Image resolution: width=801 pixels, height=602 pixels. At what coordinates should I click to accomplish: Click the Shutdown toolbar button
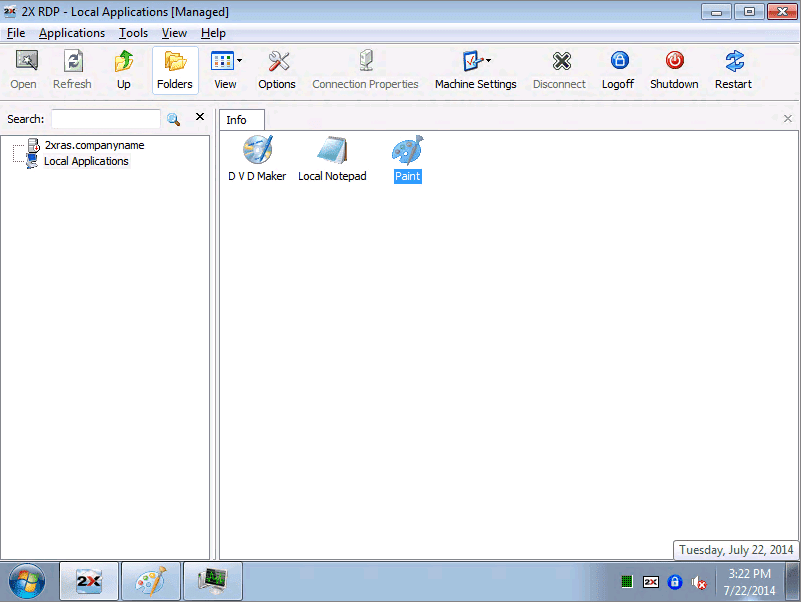pos(674,70)
